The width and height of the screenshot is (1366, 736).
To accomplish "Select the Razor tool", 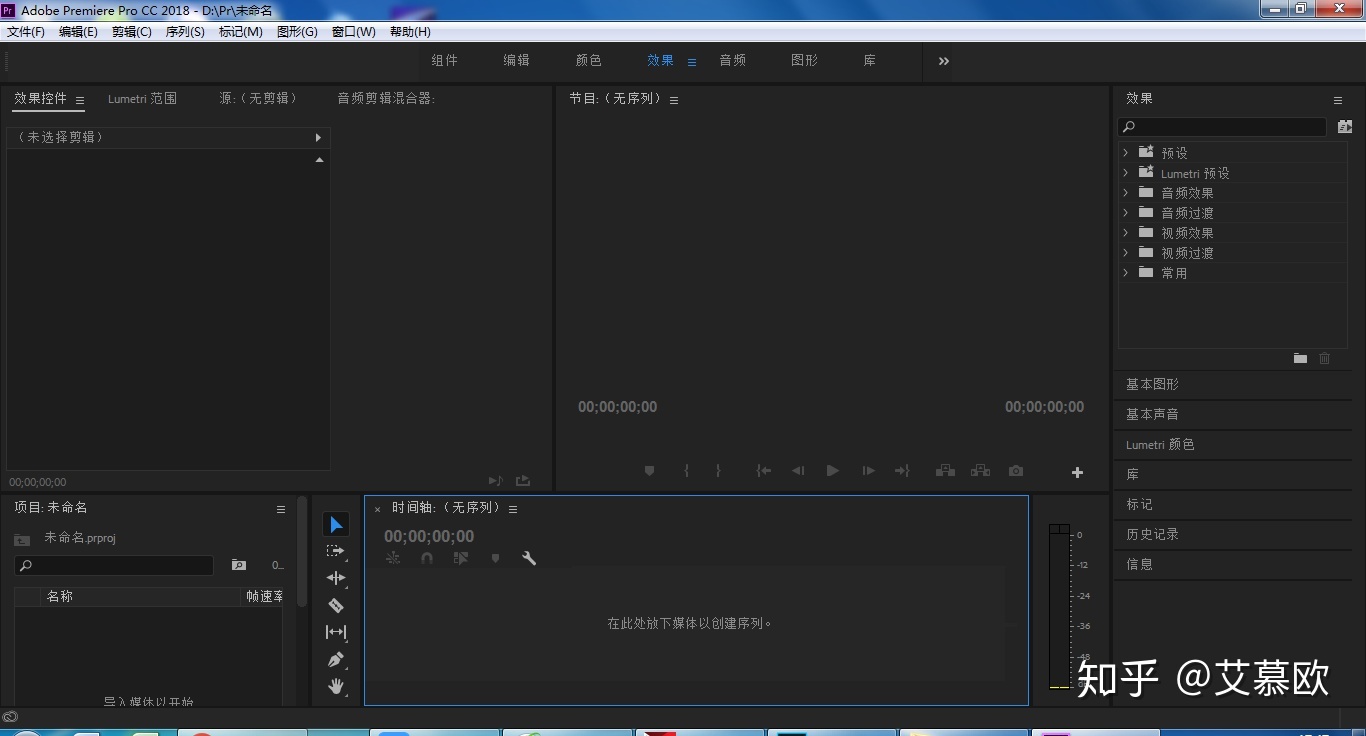I will click(336, 605).
